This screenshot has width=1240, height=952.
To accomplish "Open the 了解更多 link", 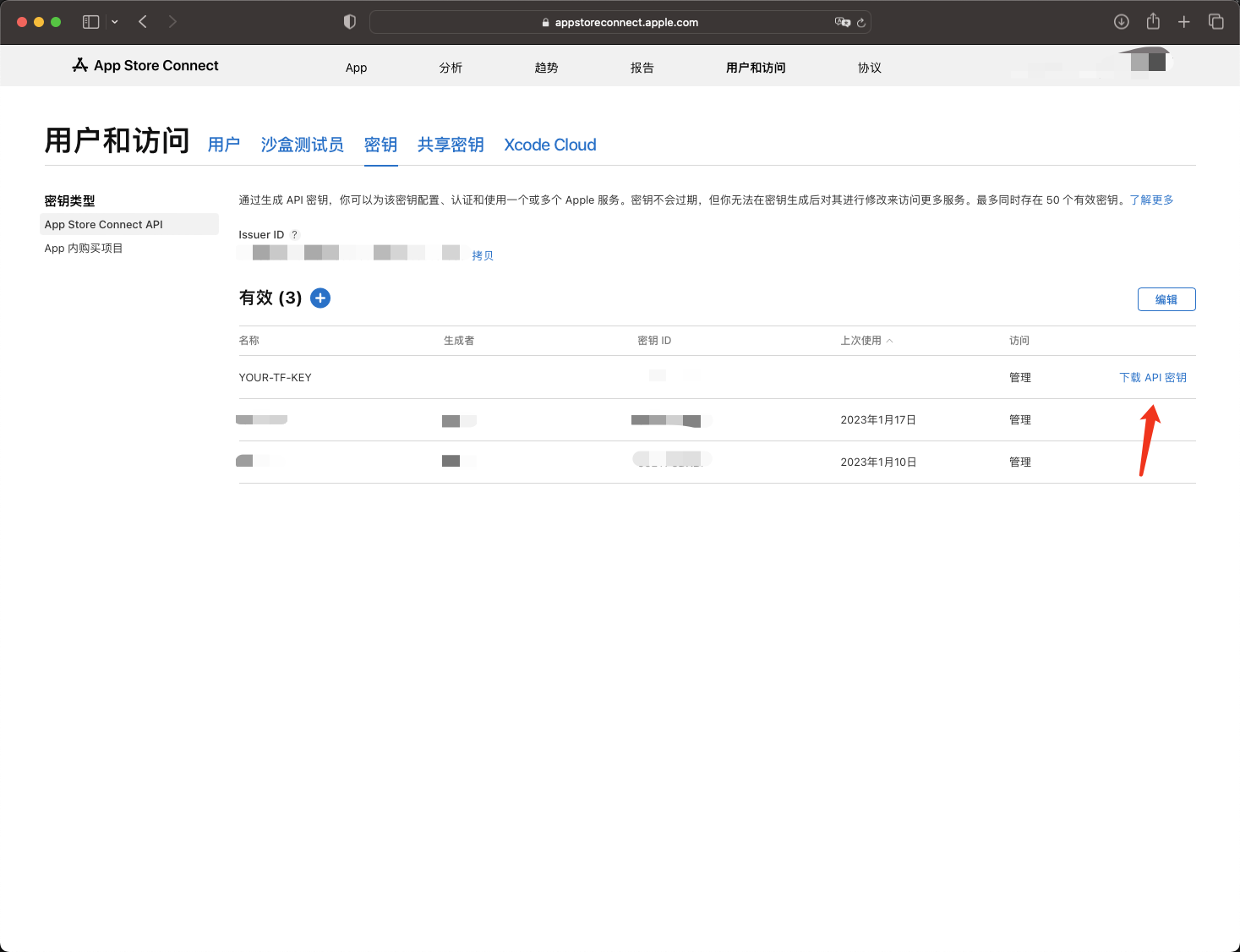I will coord(1152,200).
